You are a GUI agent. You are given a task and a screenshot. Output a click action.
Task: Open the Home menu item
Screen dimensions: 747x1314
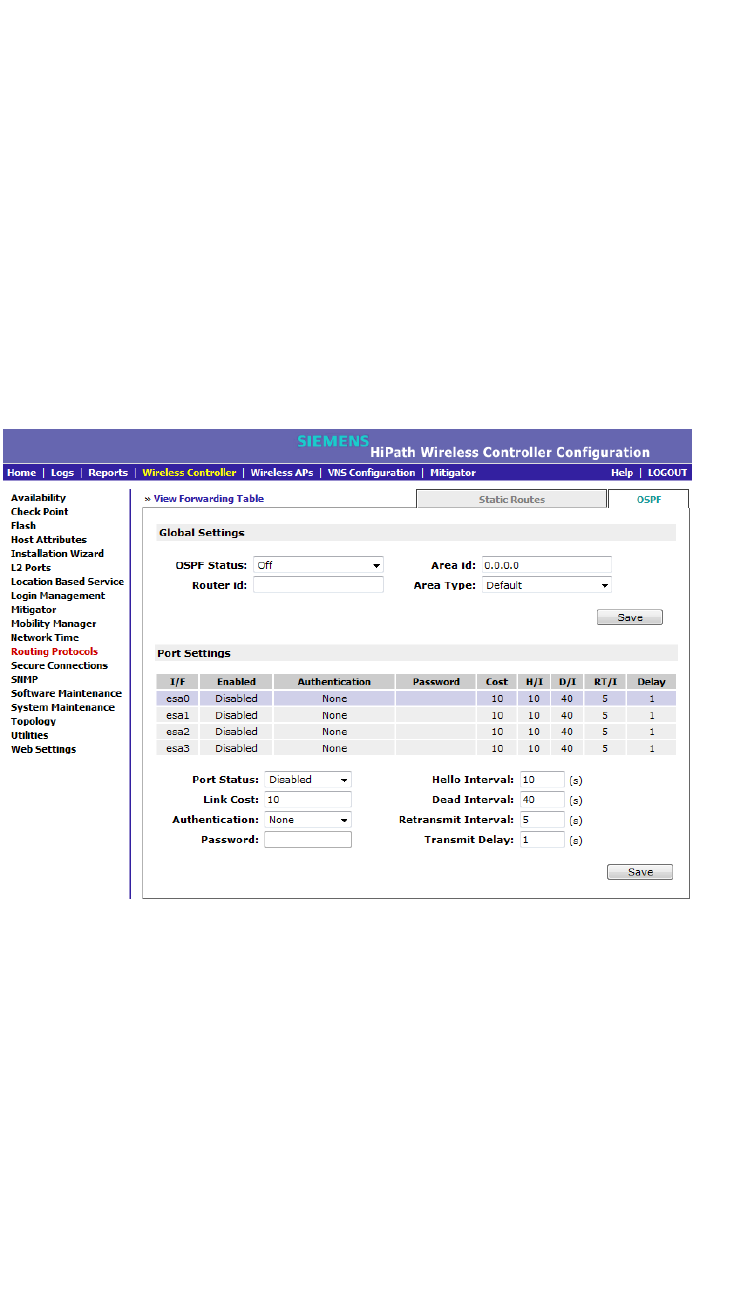(22, 473)
